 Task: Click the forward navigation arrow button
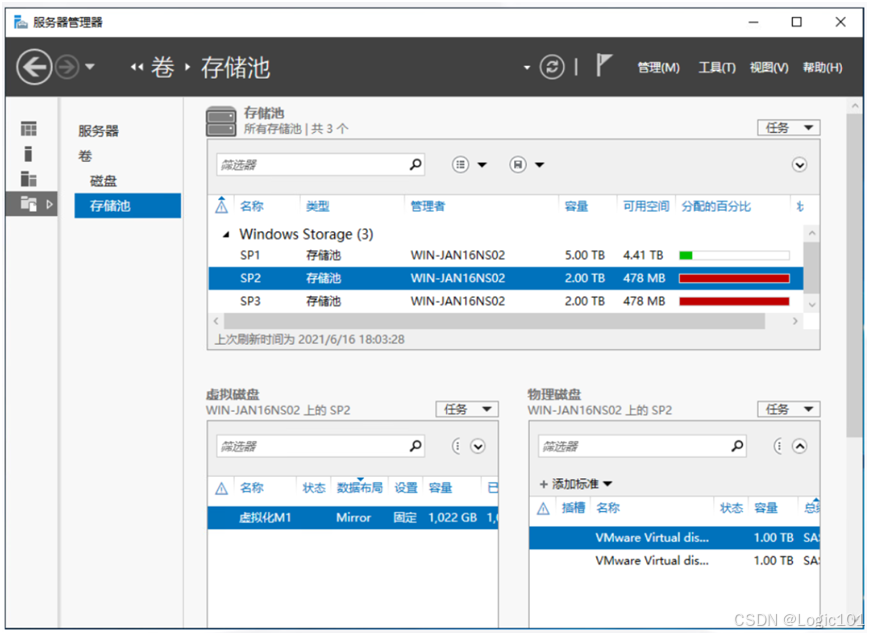click(68, 67)
